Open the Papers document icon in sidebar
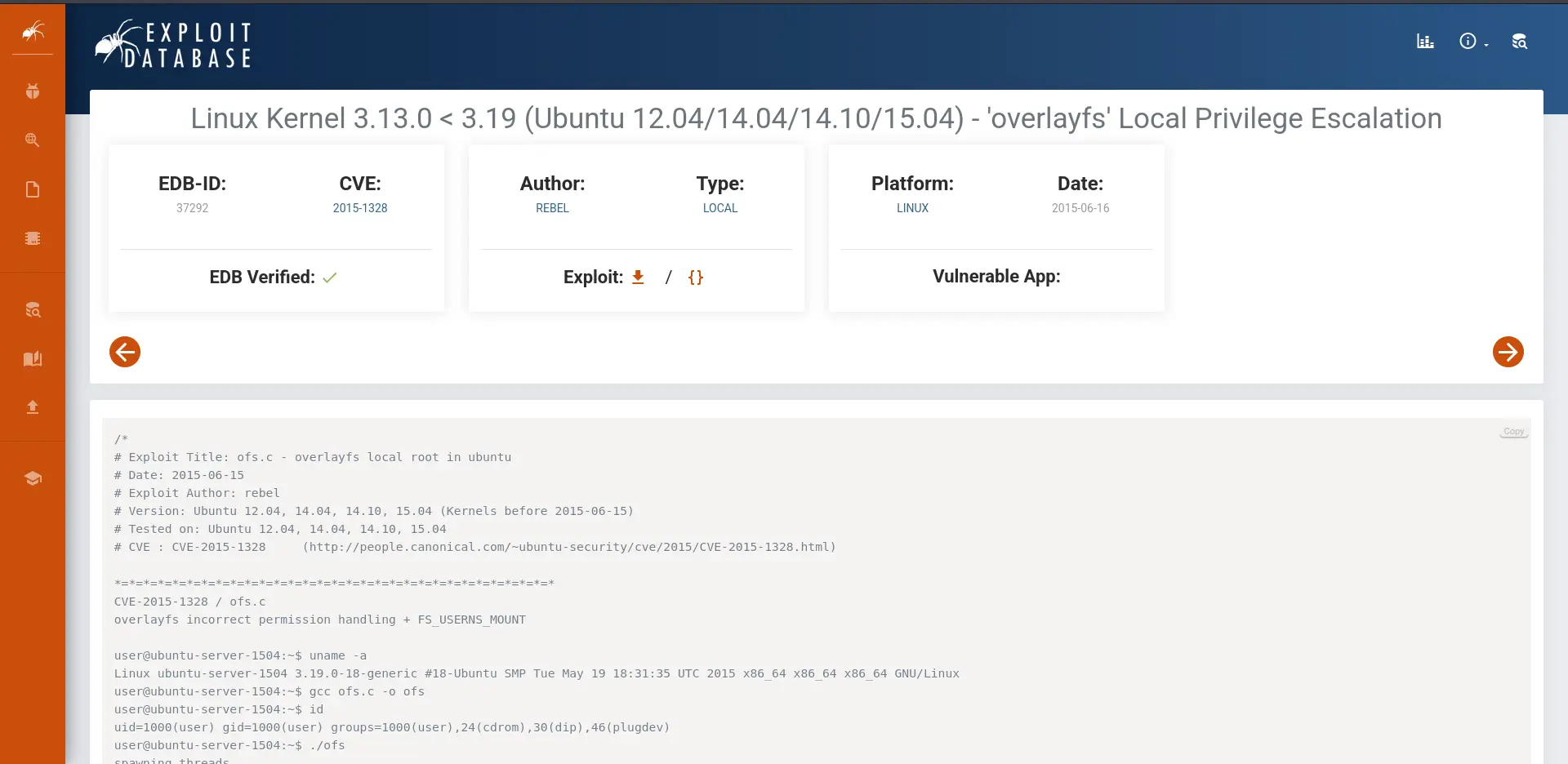 33,189
